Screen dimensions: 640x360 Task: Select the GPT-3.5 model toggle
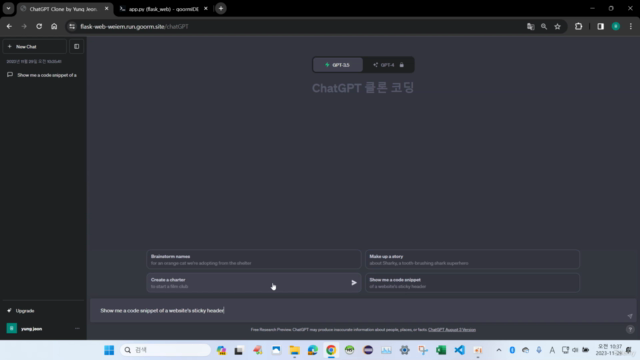(338, 65)
